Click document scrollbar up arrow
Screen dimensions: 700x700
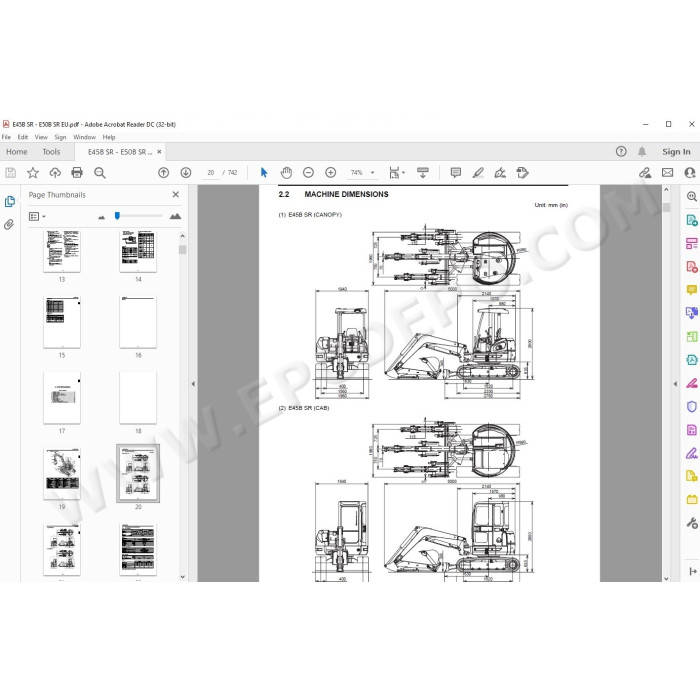(666, 189)
